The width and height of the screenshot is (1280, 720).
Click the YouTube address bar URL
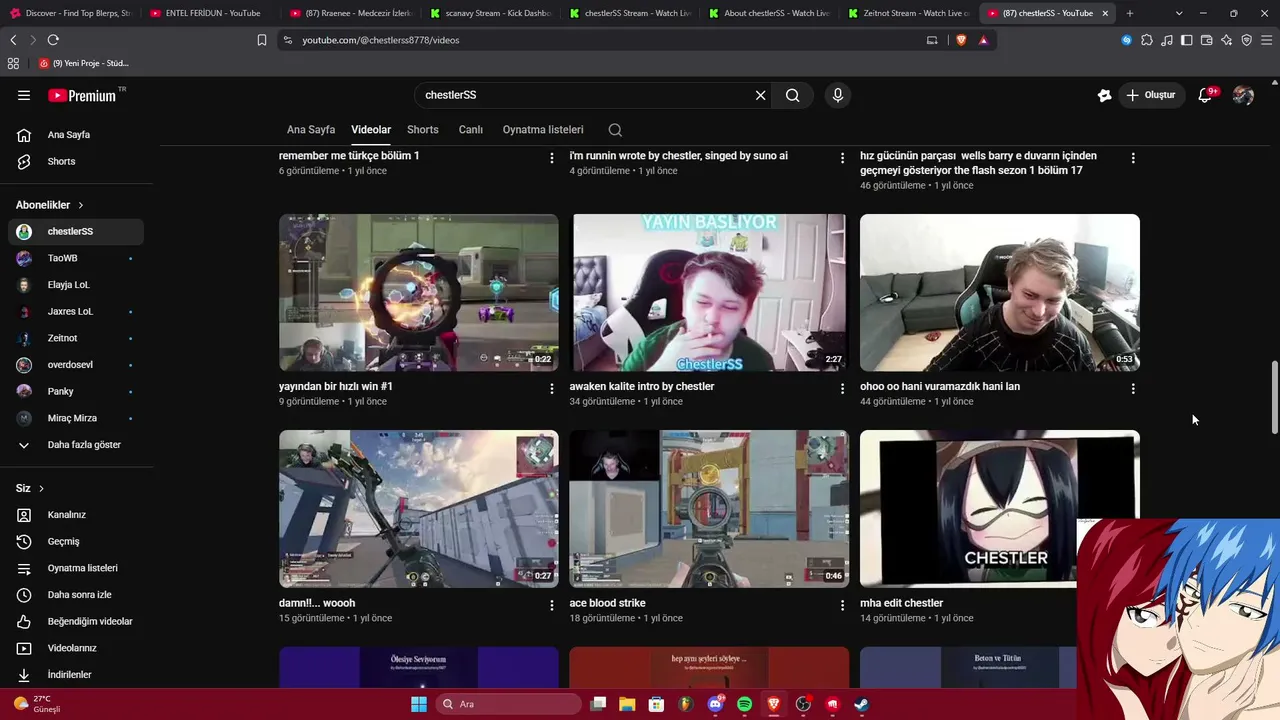(x=381, y=40)
